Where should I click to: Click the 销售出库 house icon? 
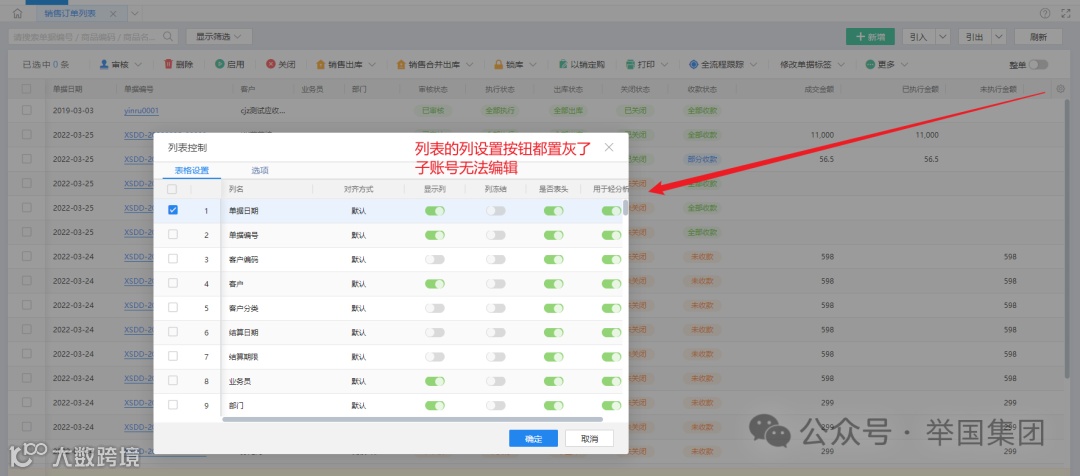click(320, 64)
